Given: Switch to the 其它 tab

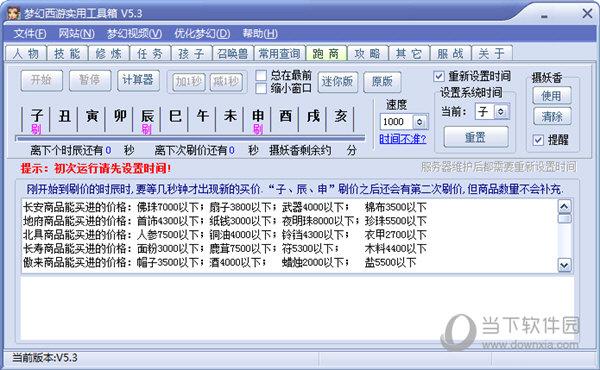Looking at the screenshot, I should (x=409, y=54).
